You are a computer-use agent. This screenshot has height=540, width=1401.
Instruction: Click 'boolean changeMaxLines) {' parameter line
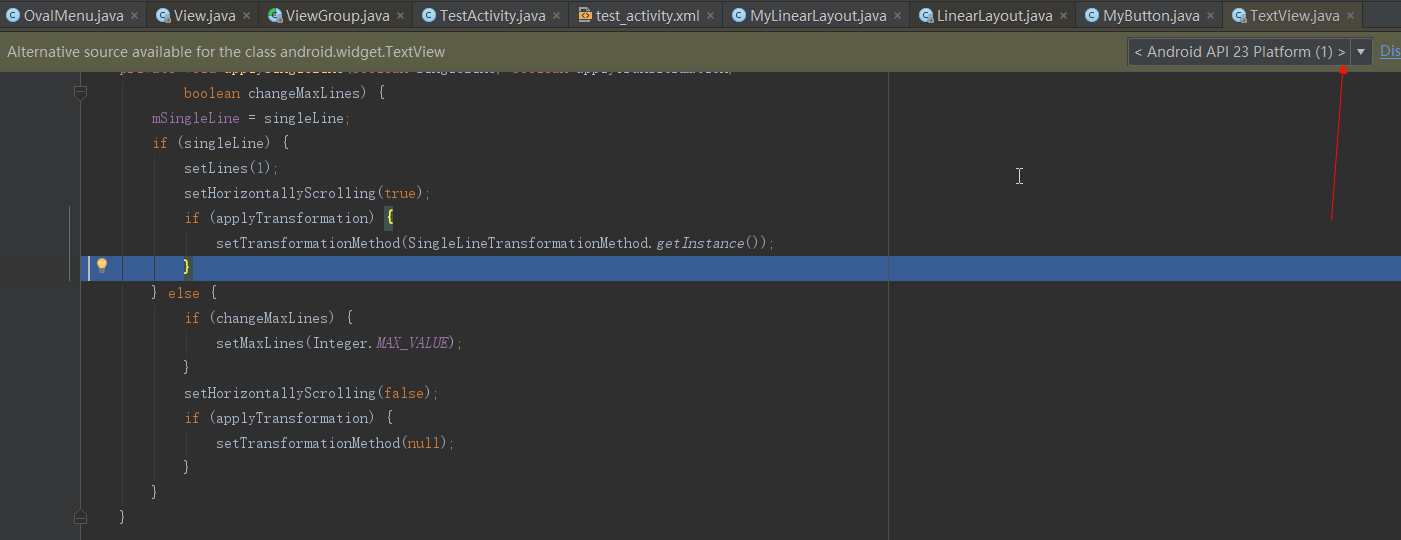click(x=284, y=93)
